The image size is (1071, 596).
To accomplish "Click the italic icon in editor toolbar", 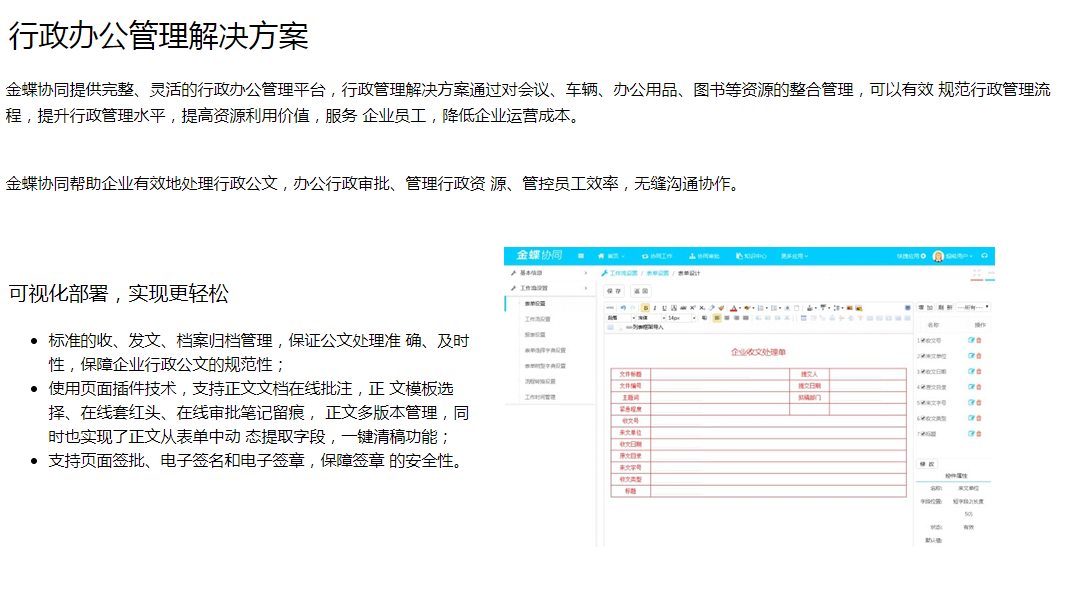I will (x=654, y=308).
